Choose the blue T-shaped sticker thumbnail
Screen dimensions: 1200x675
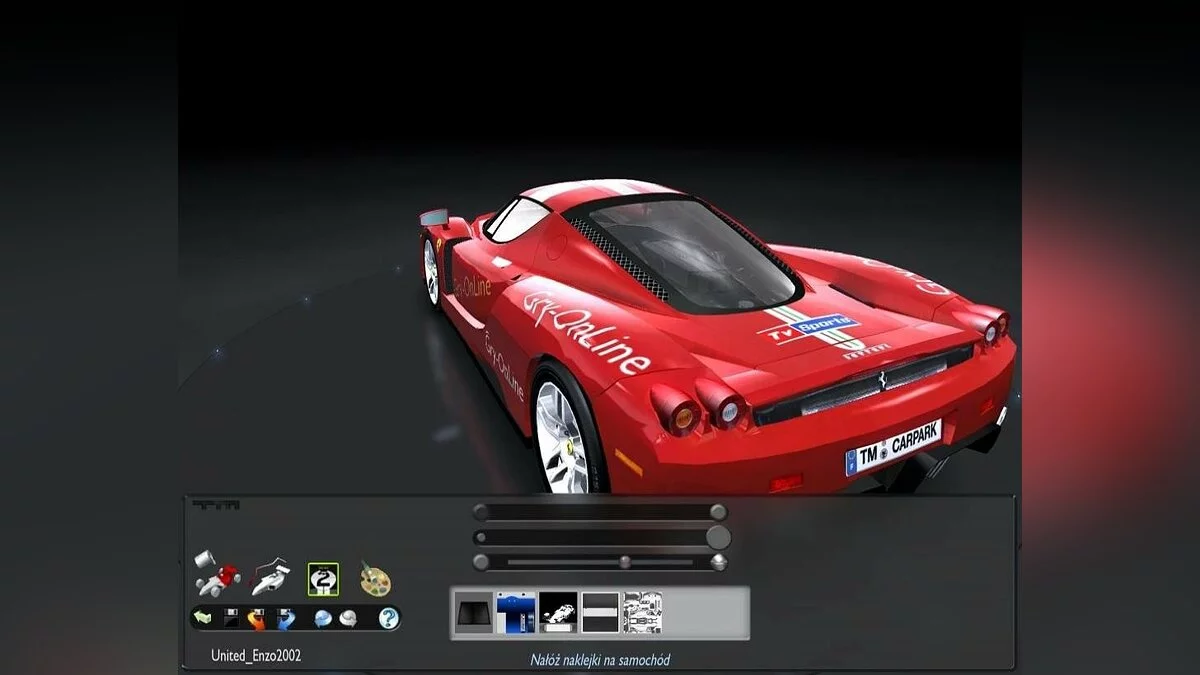(515, 612)
